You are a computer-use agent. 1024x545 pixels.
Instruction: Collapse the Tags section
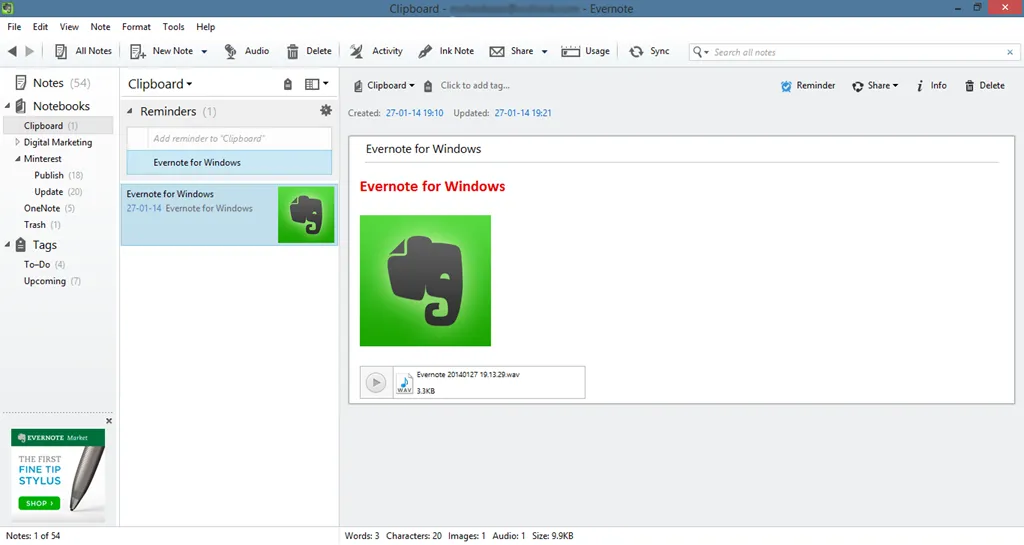[x=8, y=245]
